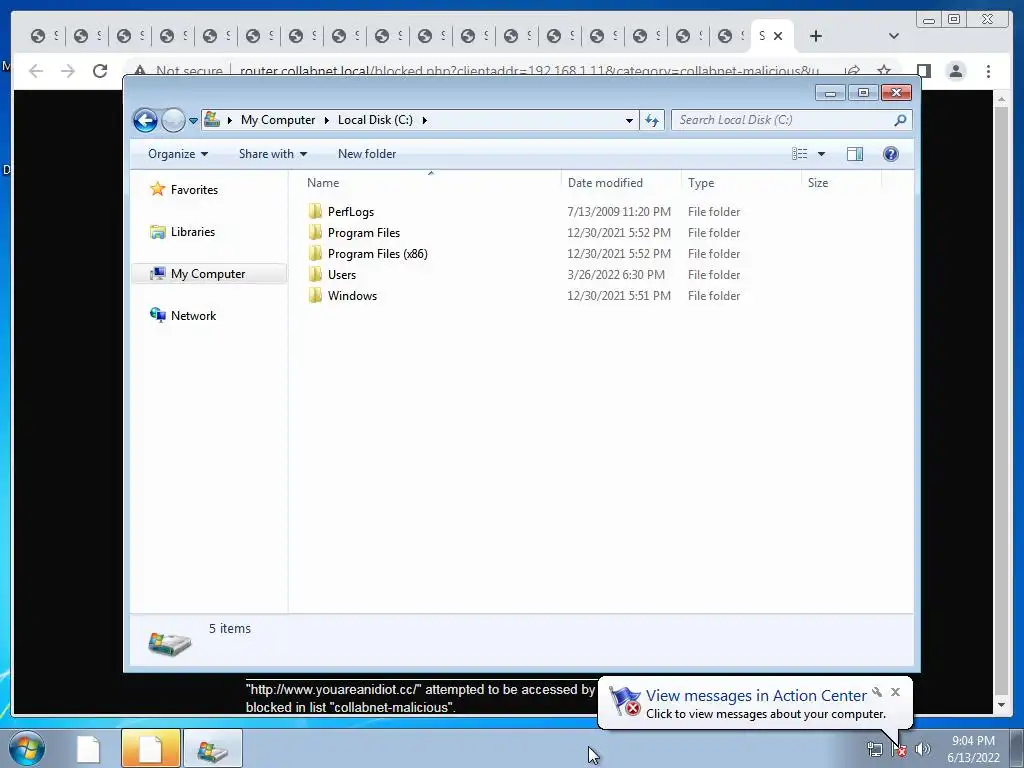
Task: Select the Program Files (x86) folder icon
Action: [315, 253]
